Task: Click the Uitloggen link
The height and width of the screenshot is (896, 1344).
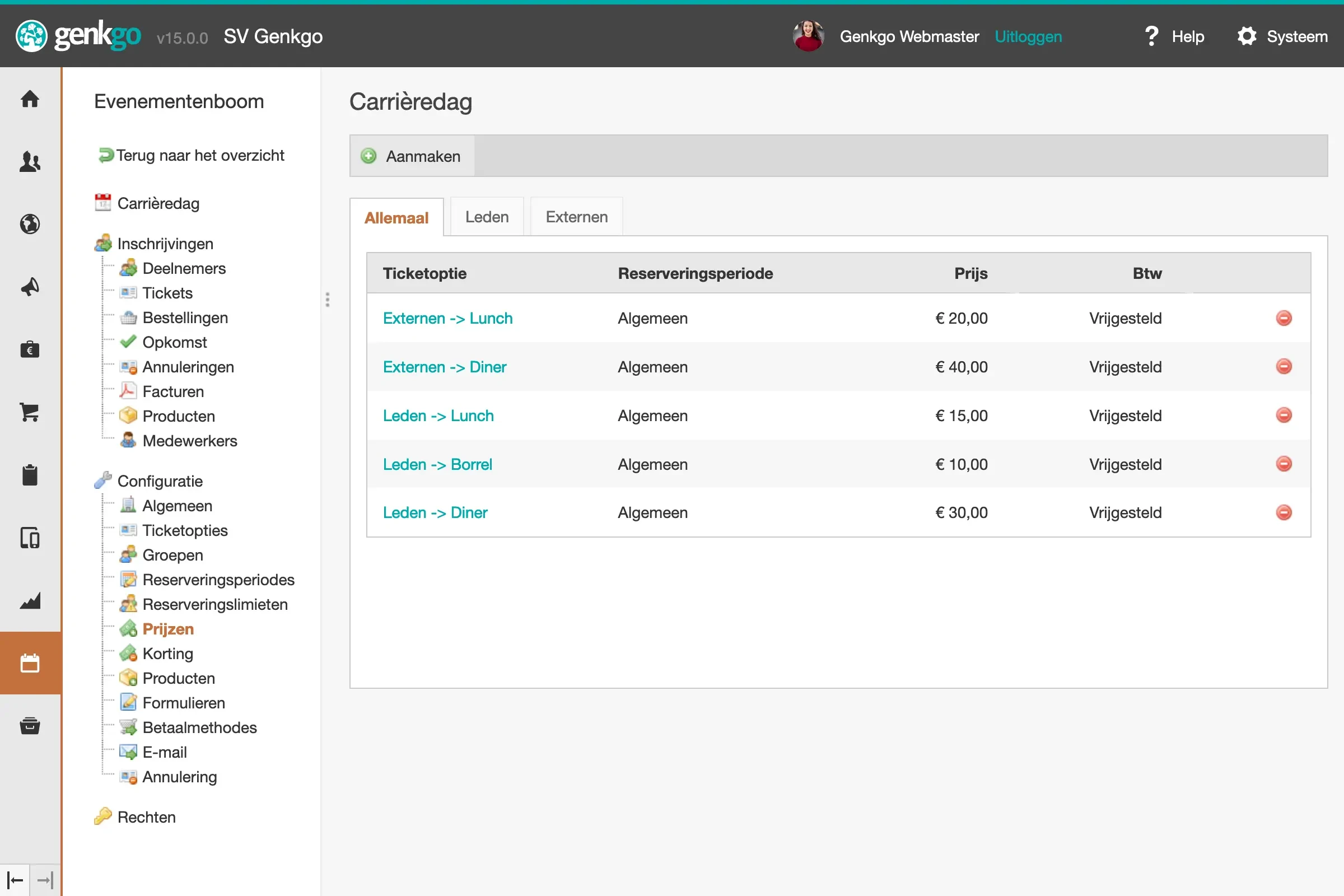Action: click(1028, 36)
